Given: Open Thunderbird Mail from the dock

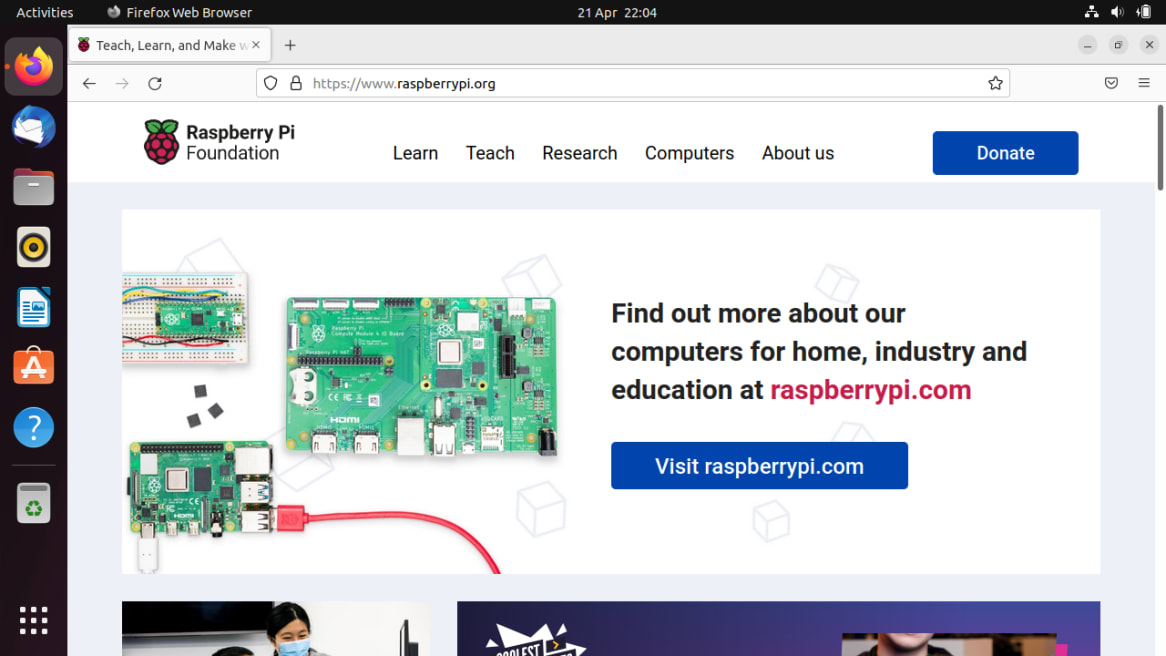Looking at the screenshot, I should click(x=33, y=127).
